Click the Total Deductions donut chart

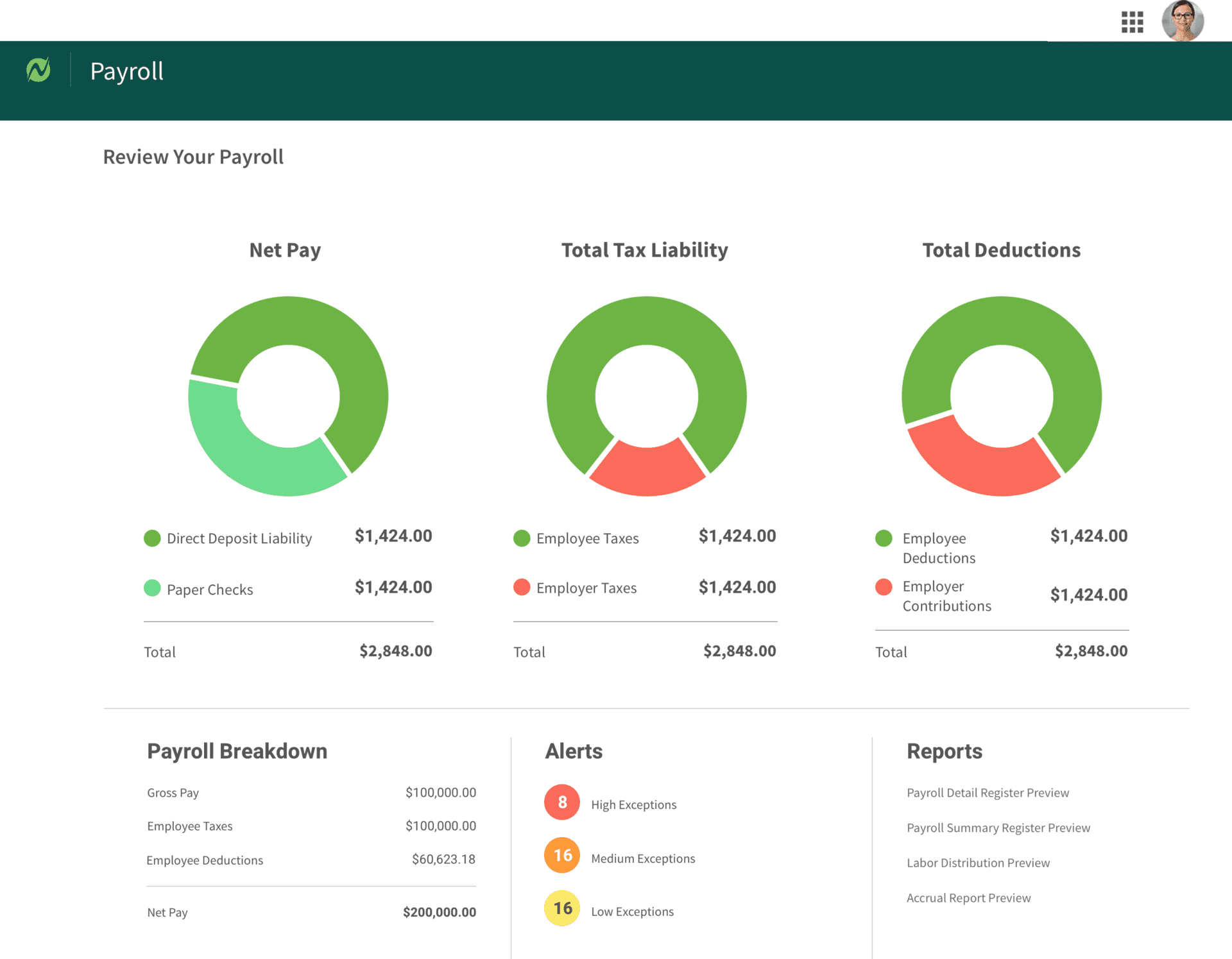click(x=1002, y=396)
